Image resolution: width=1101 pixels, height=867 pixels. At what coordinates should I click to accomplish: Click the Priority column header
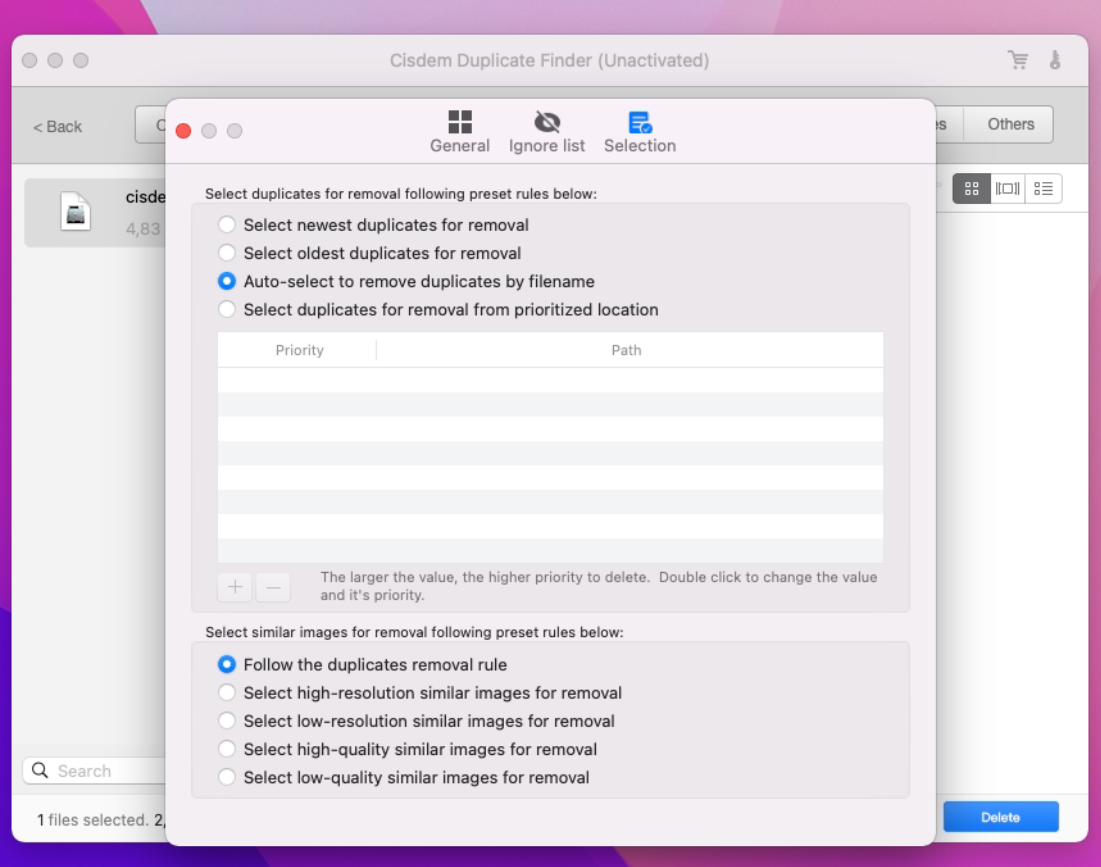[x=299, y=350]
